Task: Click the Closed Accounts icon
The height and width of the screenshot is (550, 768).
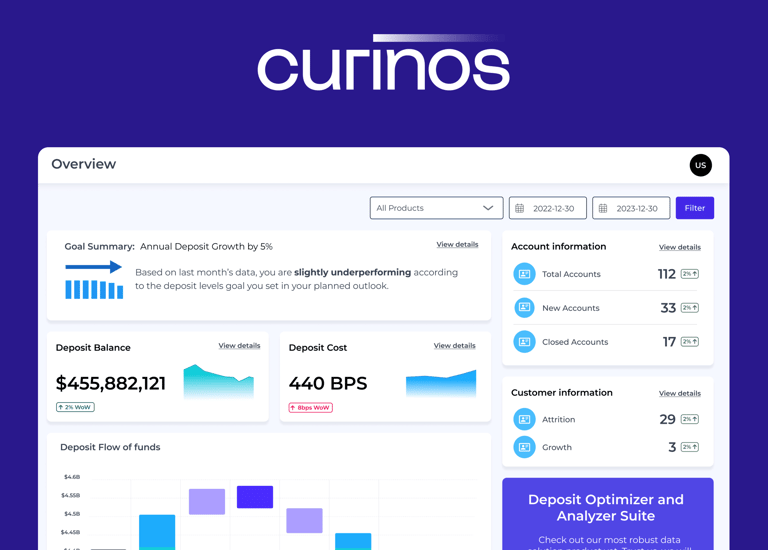Action: click(524, 342)
